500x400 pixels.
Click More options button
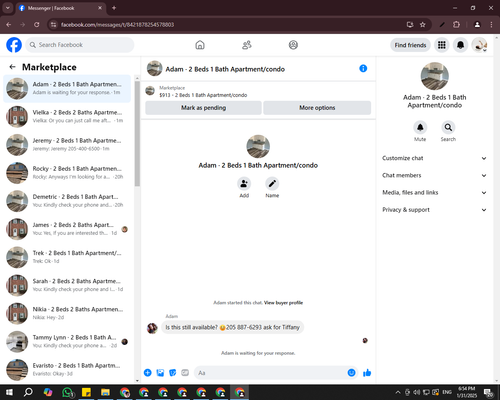(x=317, y=108)
